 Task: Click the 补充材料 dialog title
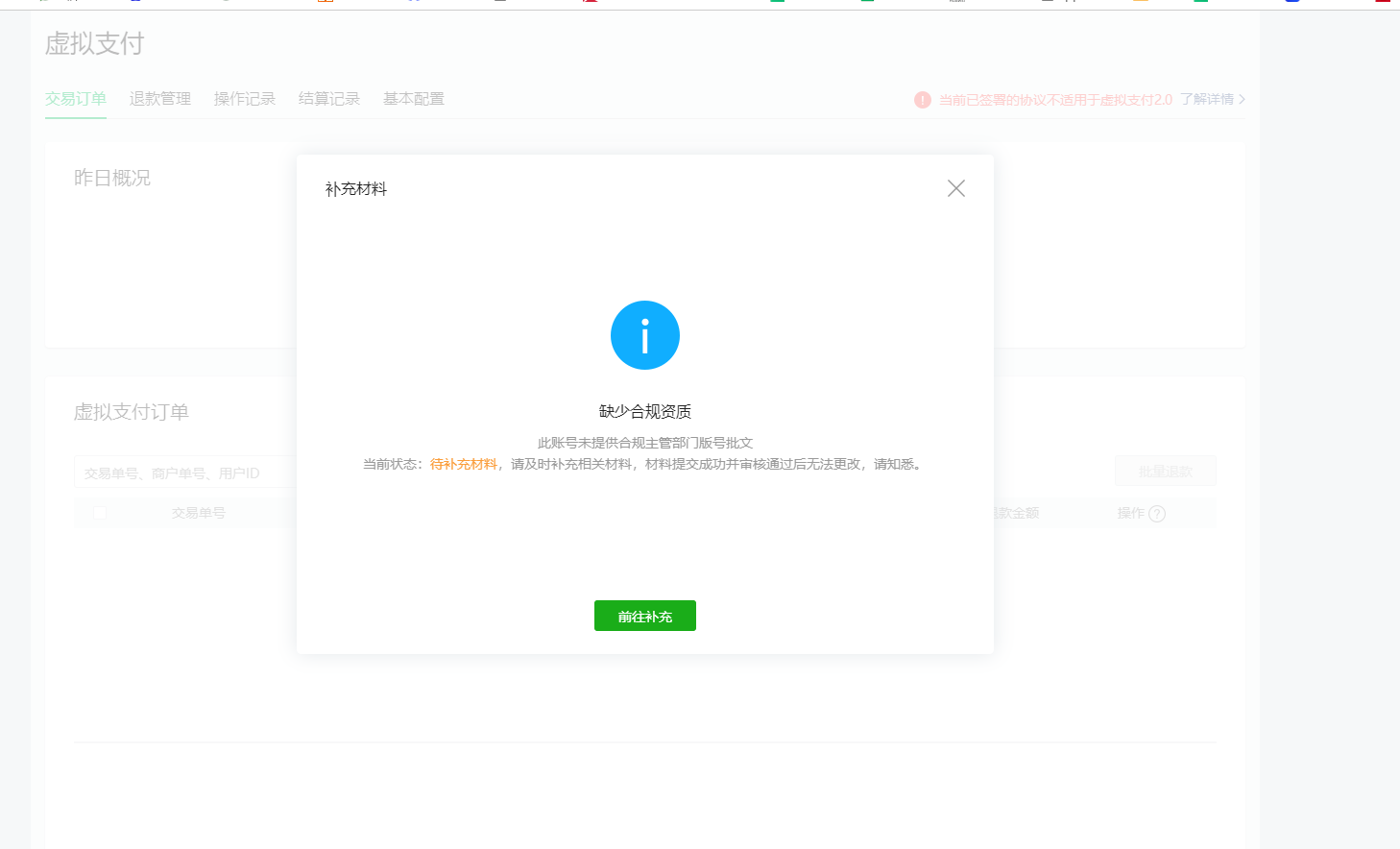point(356,189)
